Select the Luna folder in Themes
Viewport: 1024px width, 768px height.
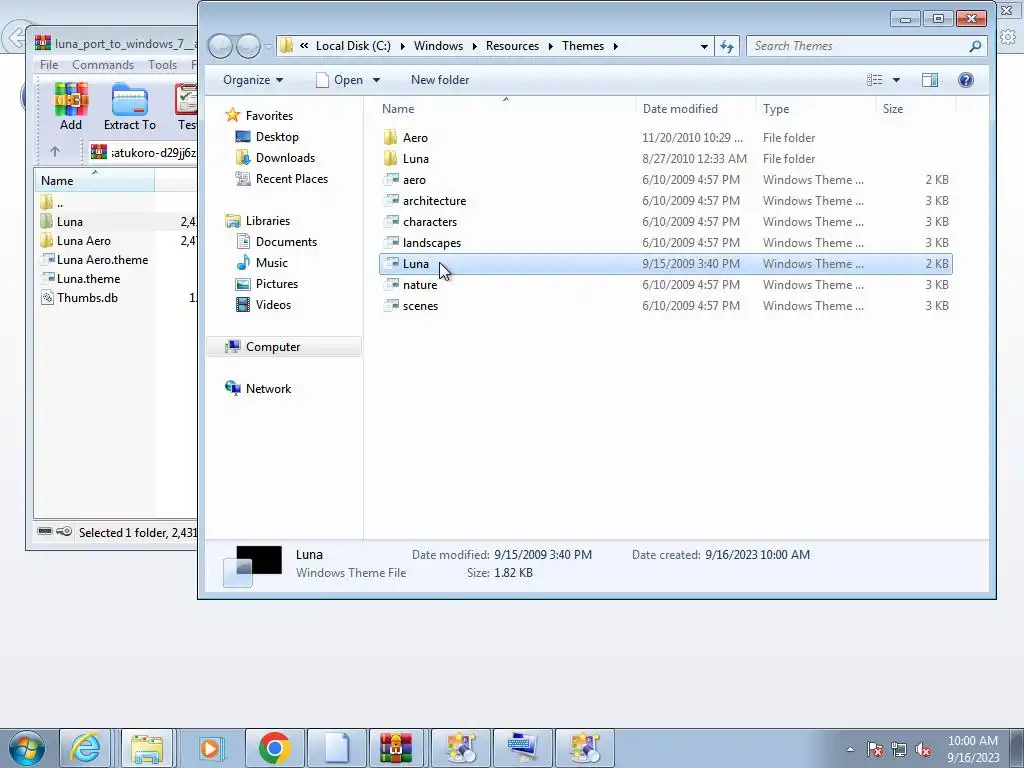pos(665,159)
